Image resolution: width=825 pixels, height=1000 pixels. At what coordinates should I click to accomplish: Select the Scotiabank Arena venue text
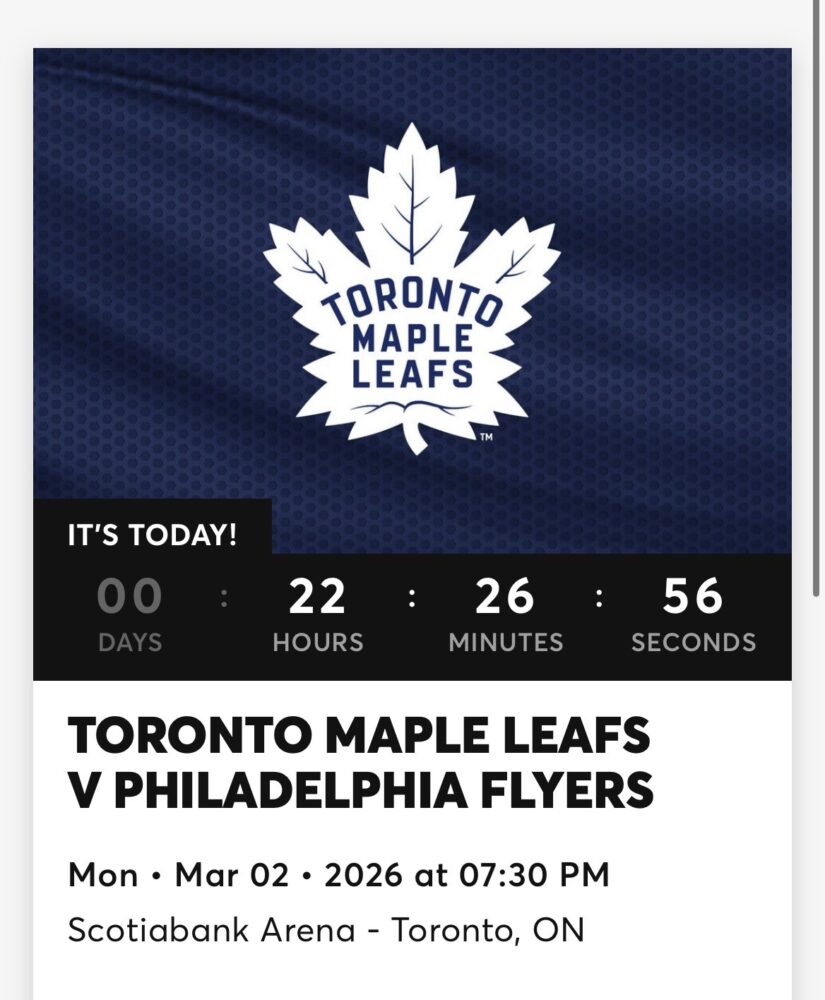point(211,930)
